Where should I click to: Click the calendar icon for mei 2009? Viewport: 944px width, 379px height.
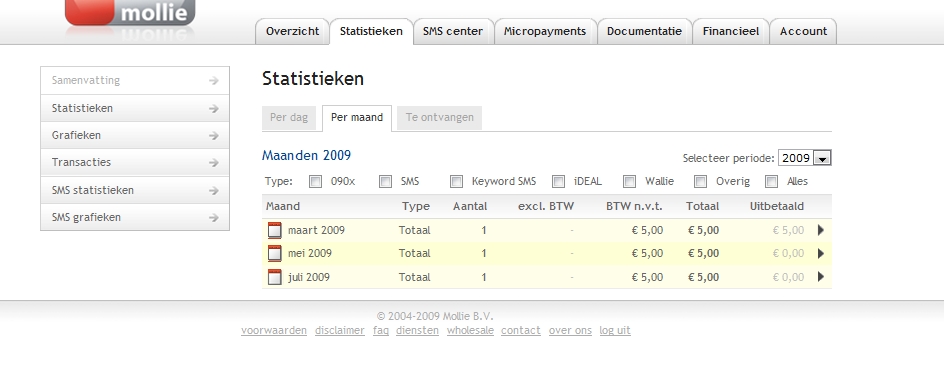tap(275, 253)
